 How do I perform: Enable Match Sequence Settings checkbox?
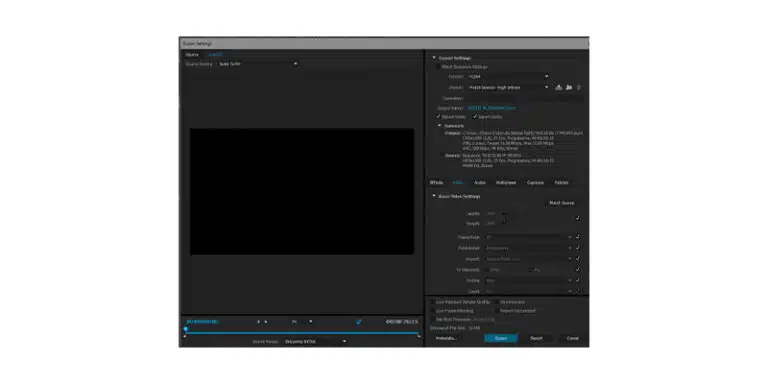pyautogui.click(x=438, y=67)
